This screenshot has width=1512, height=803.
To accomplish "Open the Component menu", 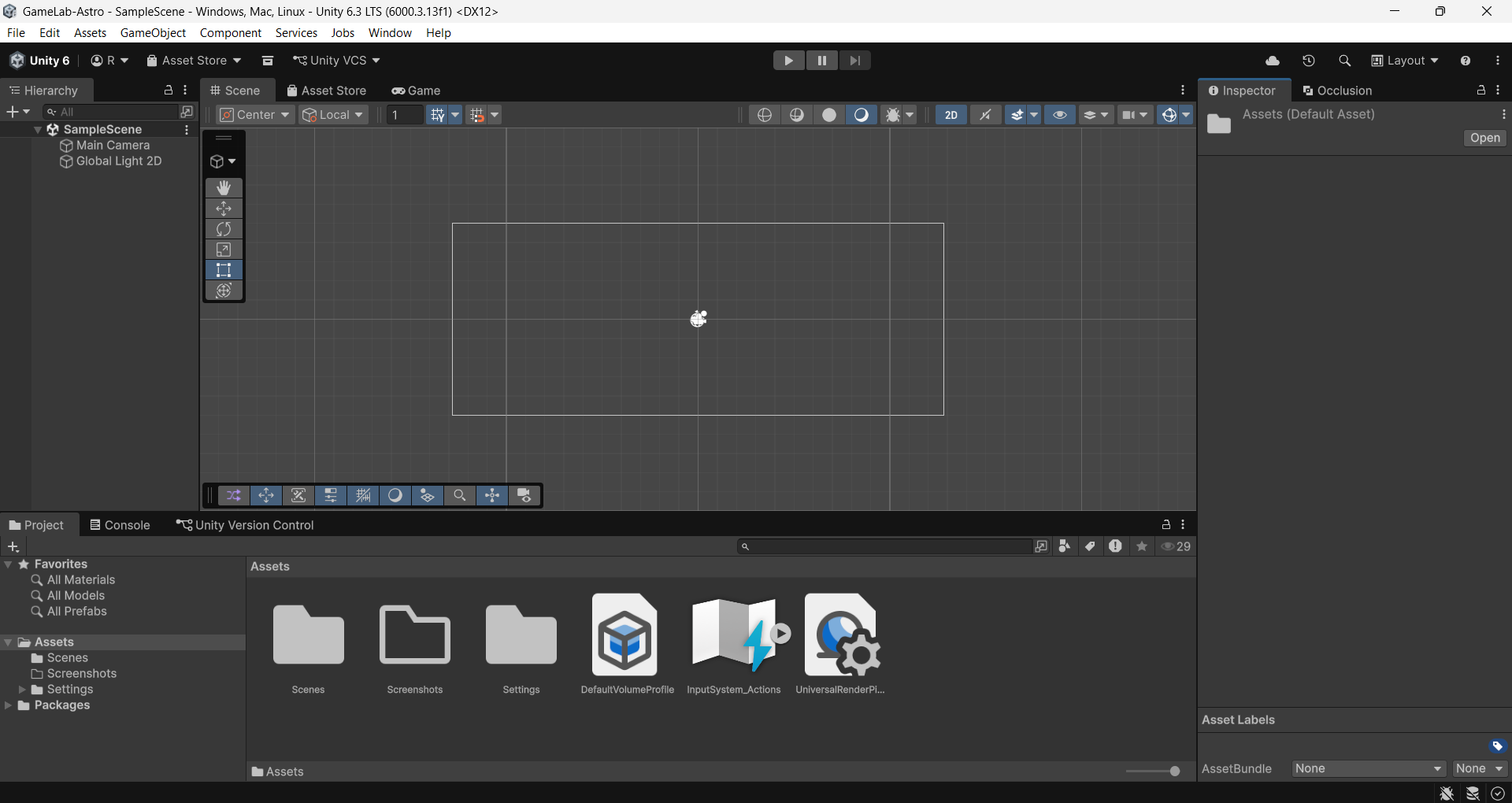I will [231, 33].
